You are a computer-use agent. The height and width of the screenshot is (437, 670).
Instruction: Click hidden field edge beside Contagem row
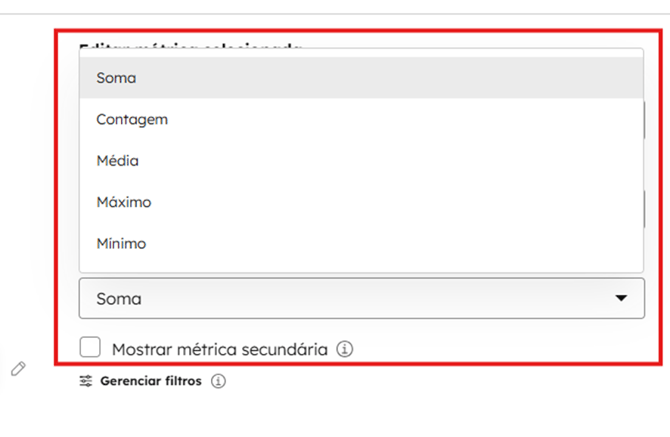coord(644,120)
